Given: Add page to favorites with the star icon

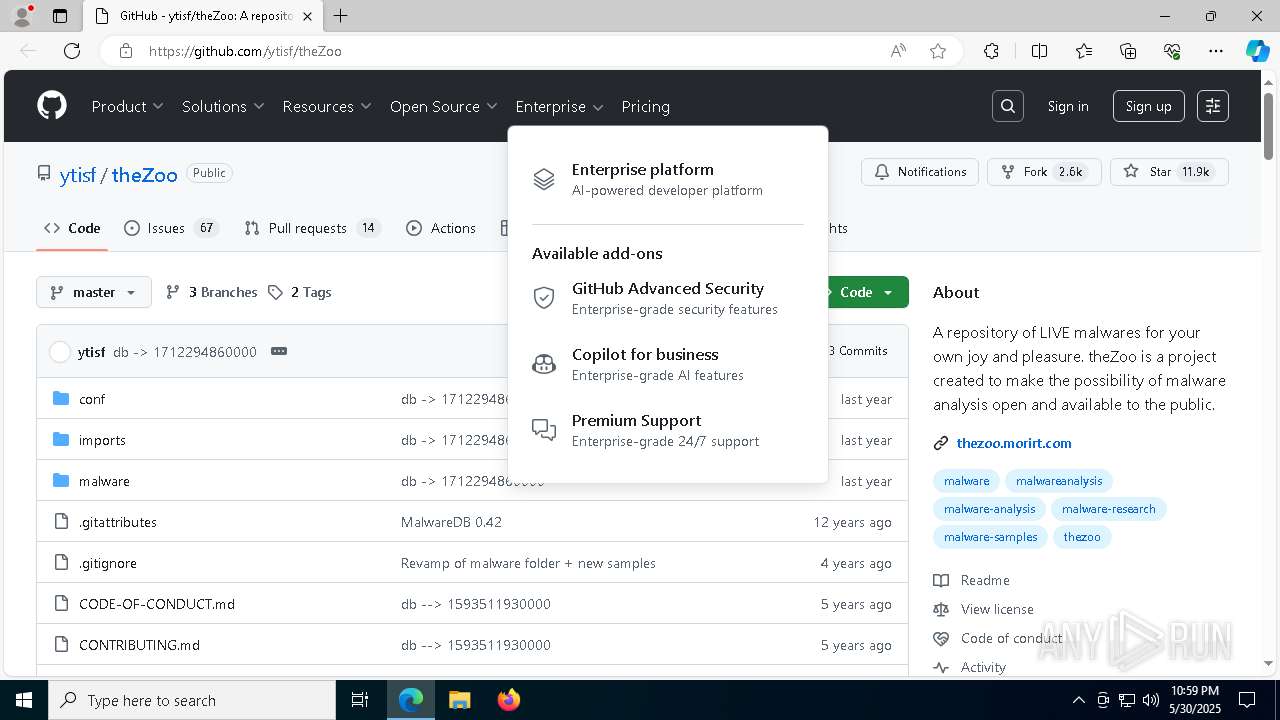Looking at the screenshot, I should click(x=938, y=51).
